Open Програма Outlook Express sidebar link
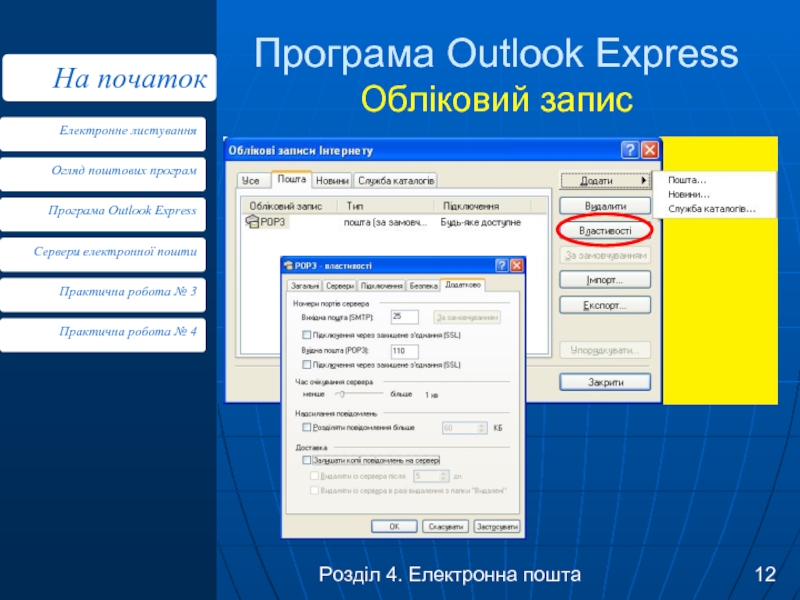The image size is (800, 600). pos(103,212)
